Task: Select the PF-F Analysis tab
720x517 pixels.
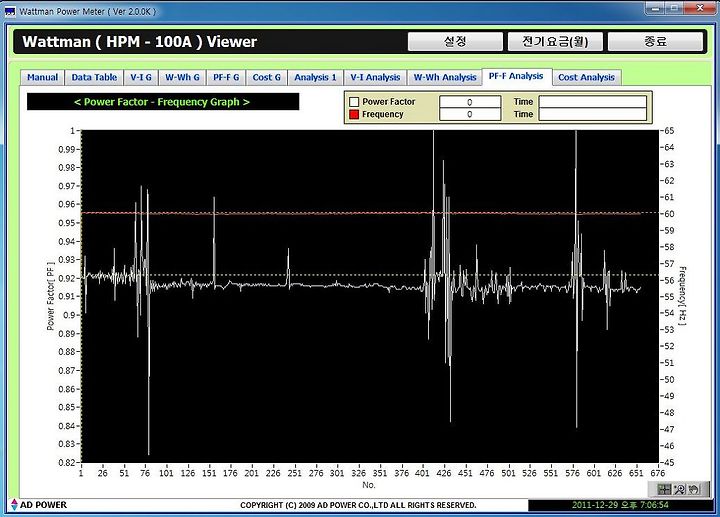Action: 516,76
